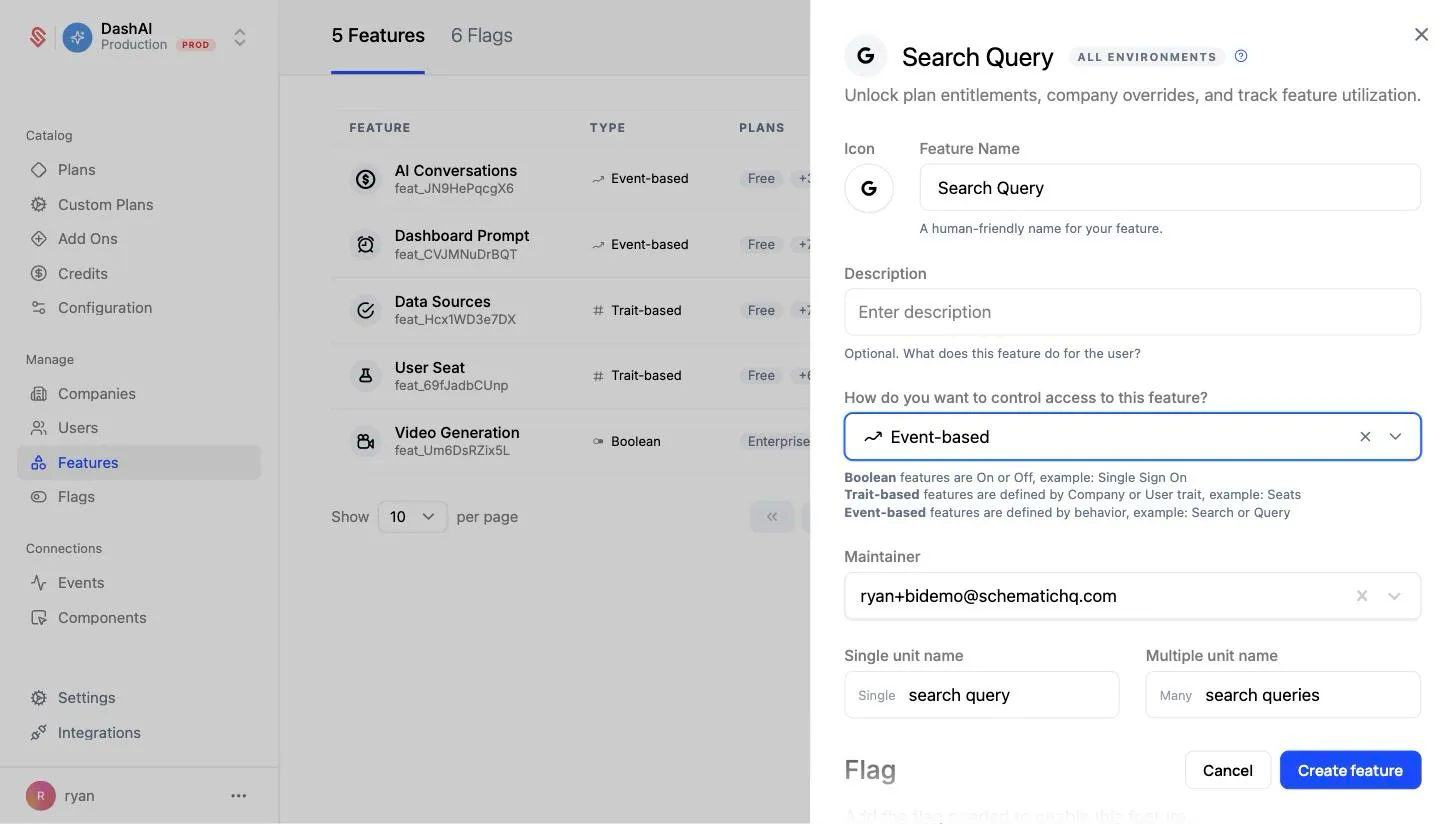Click the FEATURE column header
1456x824 pixels.
pyautogui.click(x=380, y=128)
